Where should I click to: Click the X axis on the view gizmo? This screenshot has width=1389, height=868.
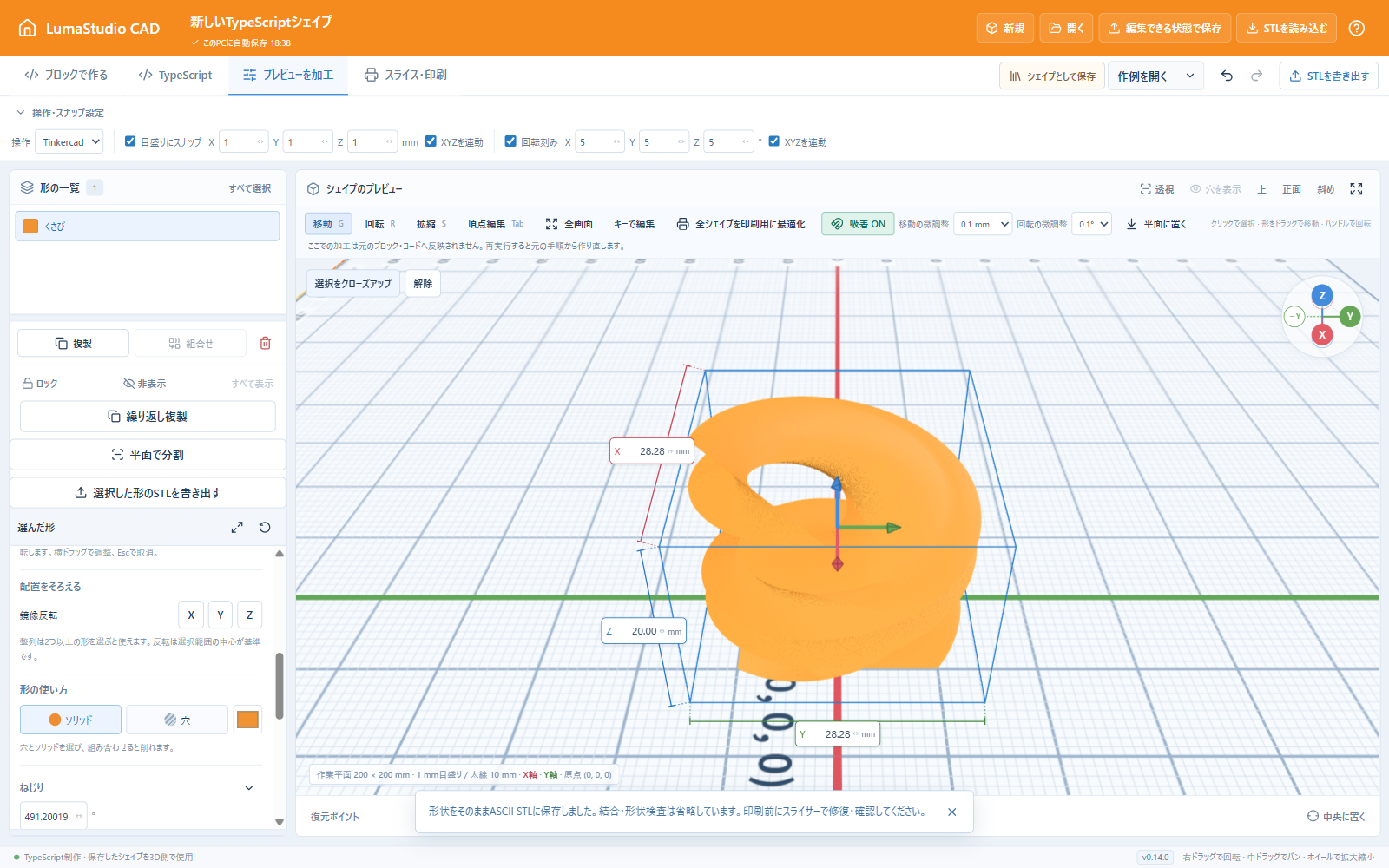coord(1322,334)
